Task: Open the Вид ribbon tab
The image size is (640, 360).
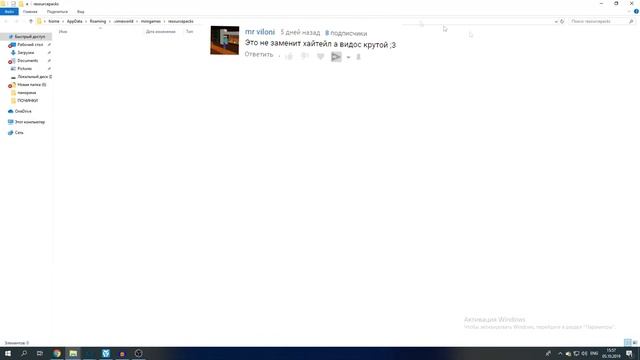Action: click(80, 12)
